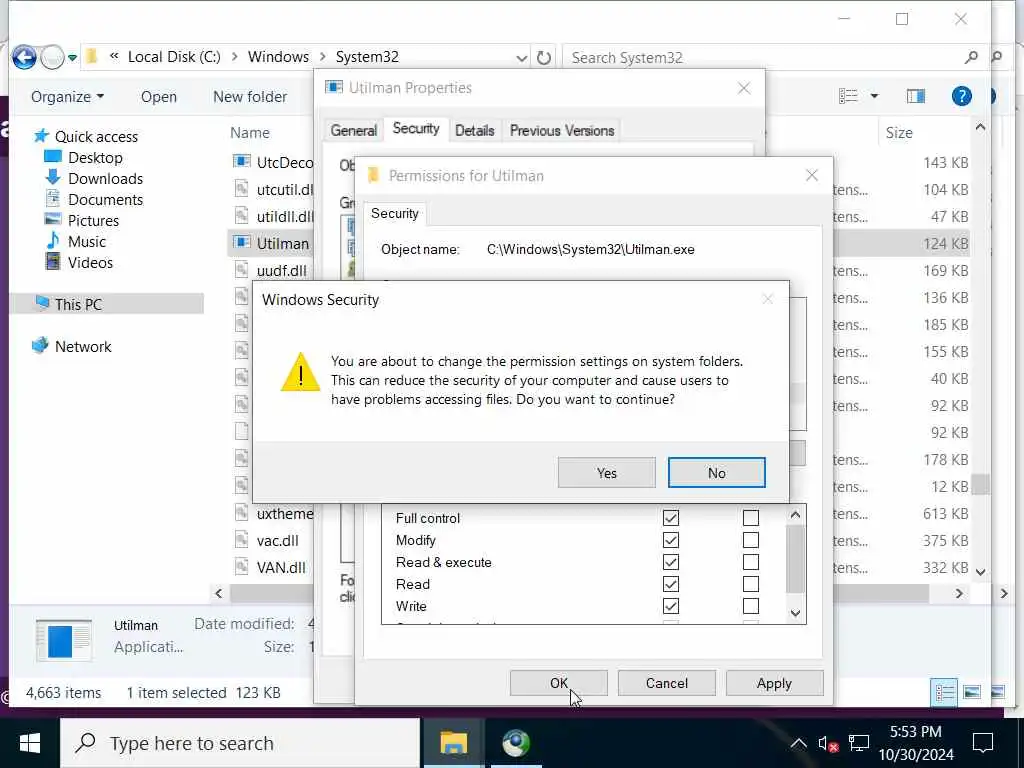This screenshot has width=1024, height=768.
Task: Click No in Windows Security dialog
Action: pyautogui.click(x=716, y=473)
